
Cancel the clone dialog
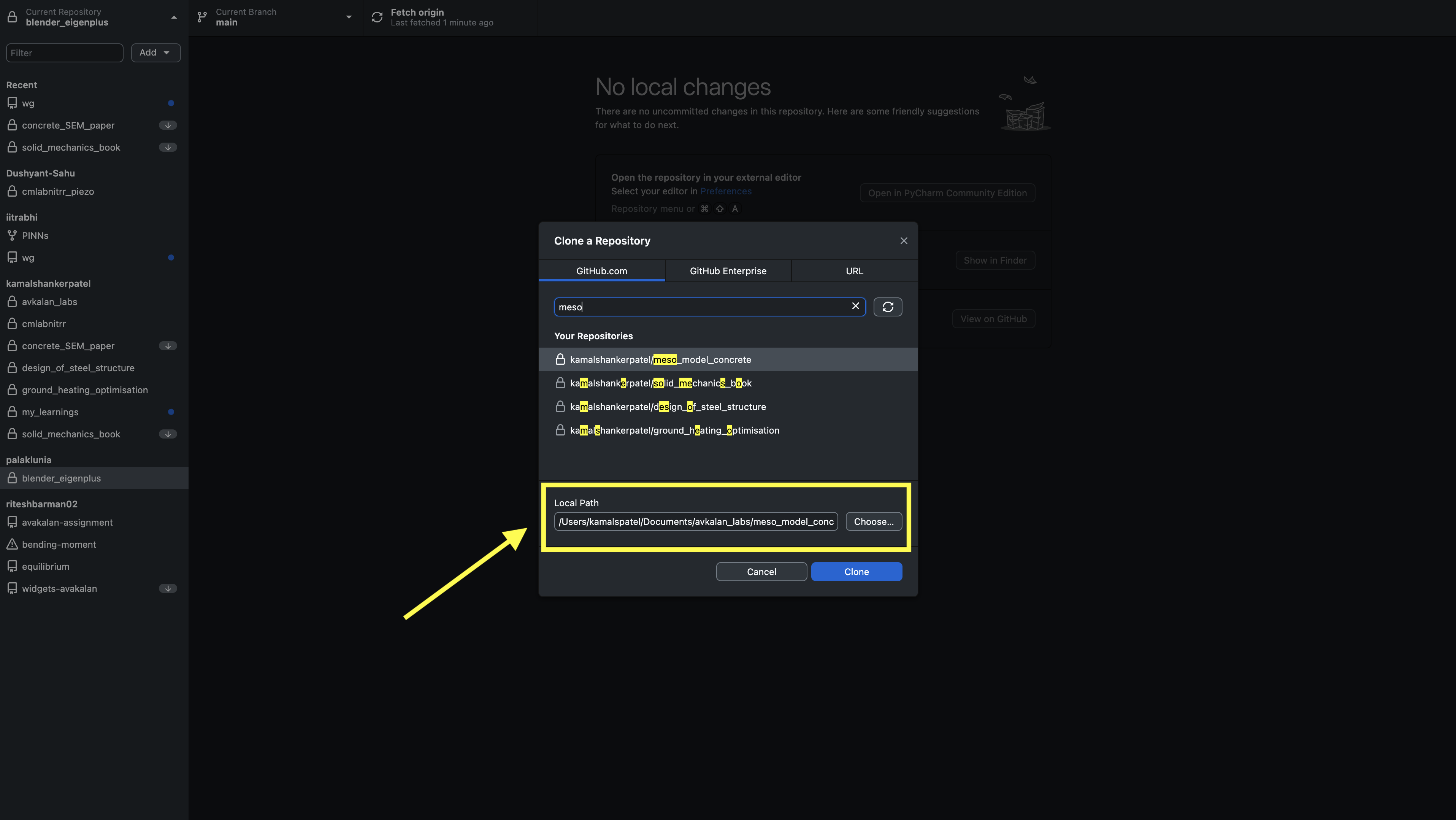tap(761, 572)
